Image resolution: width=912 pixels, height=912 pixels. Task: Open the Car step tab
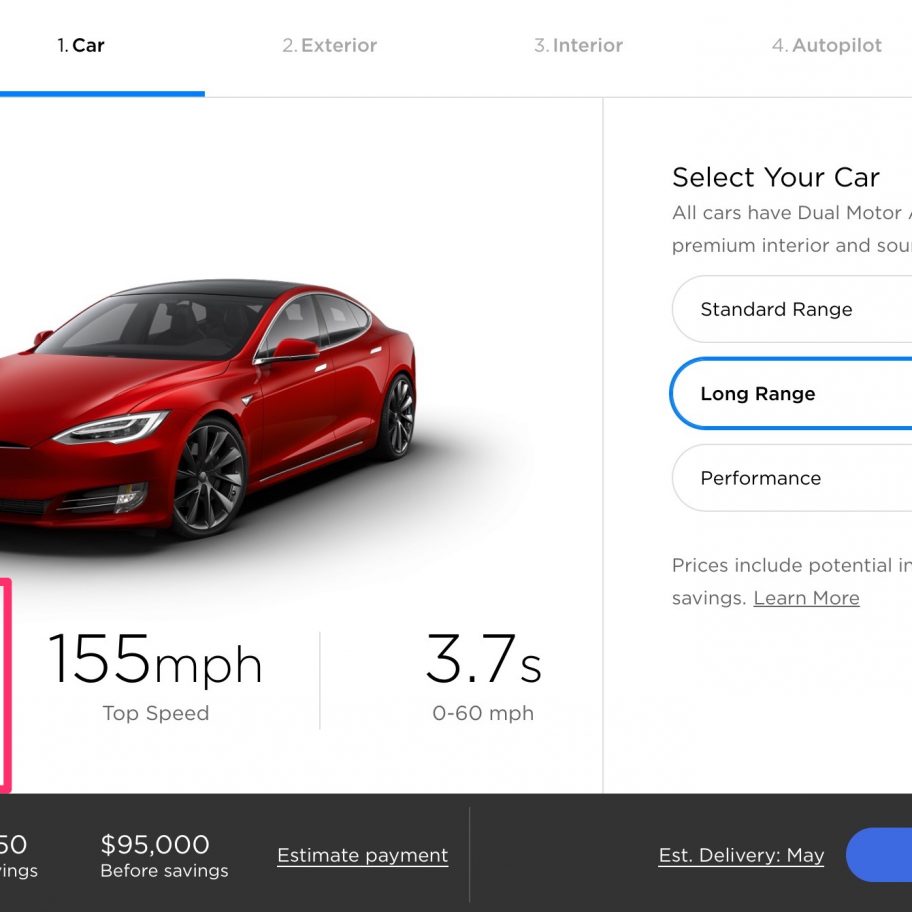pyautogui.click(x=81, y=45)
